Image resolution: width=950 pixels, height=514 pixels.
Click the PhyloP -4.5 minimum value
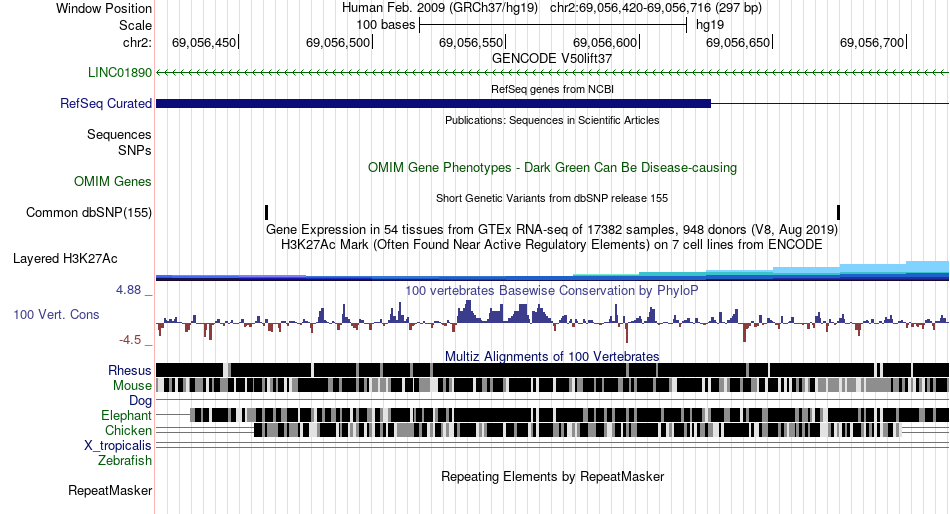tap(131, 340)
